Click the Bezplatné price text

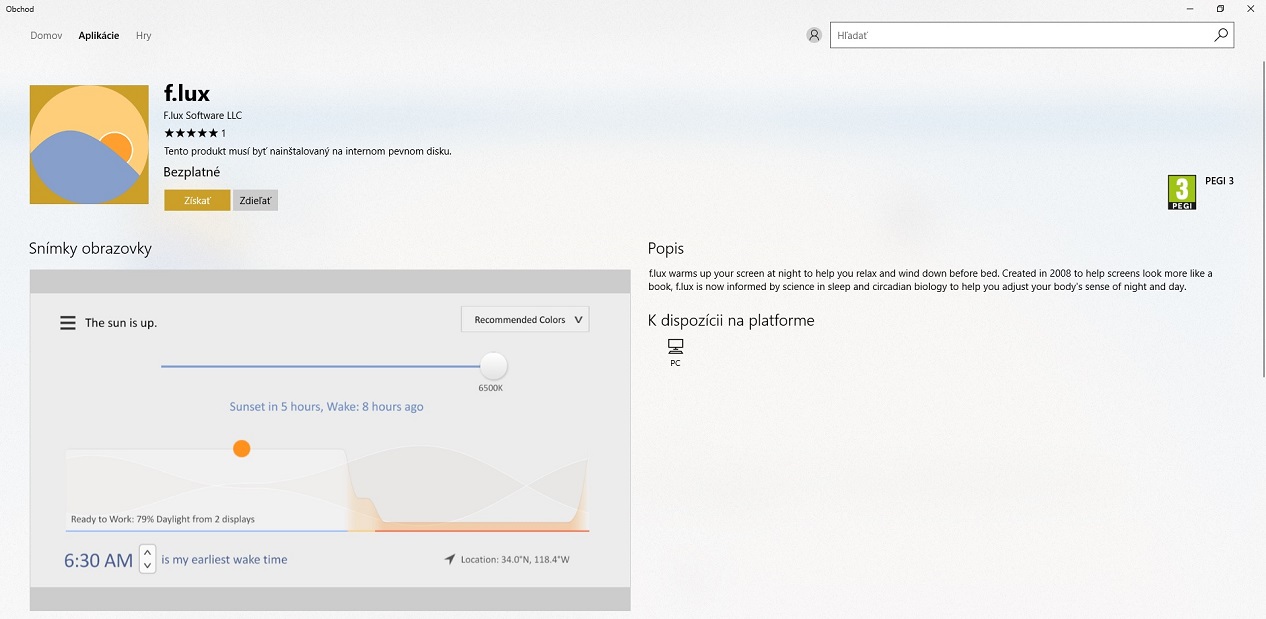tap(192, 172)
